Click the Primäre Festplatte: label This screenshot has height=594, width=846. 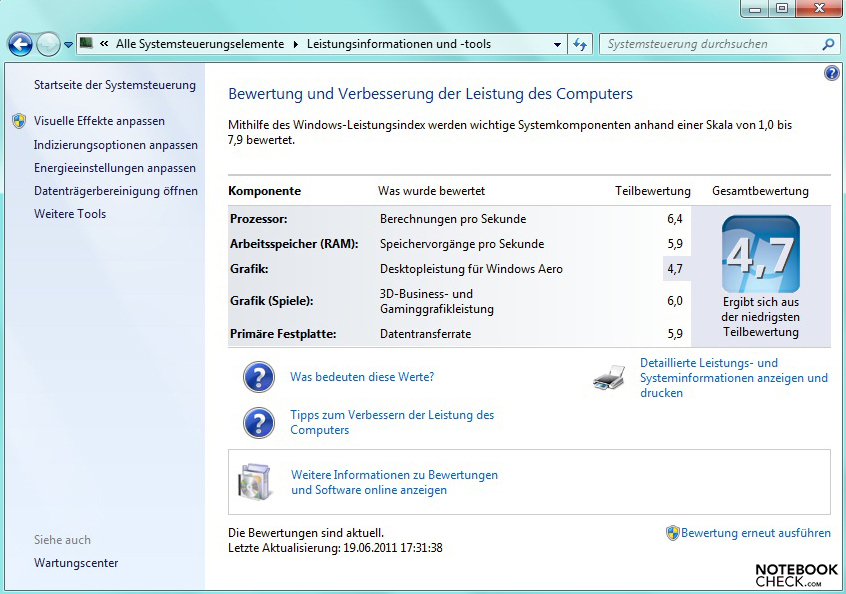click(283, 334)
